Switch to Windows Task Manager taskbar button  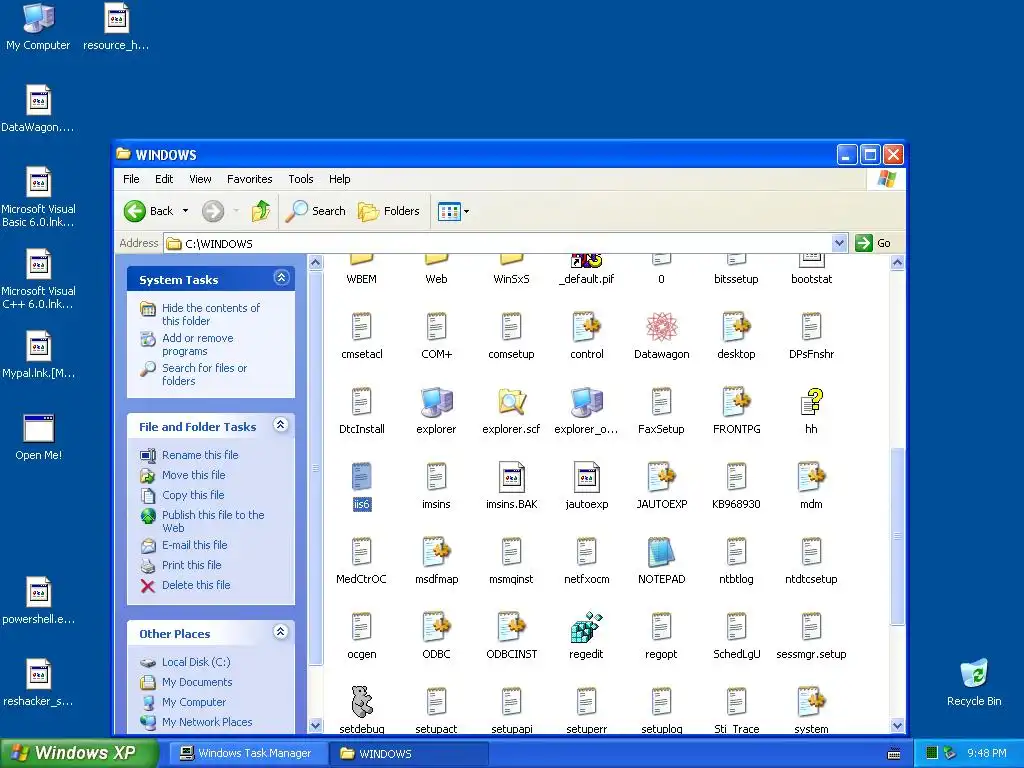click(247, 754)
